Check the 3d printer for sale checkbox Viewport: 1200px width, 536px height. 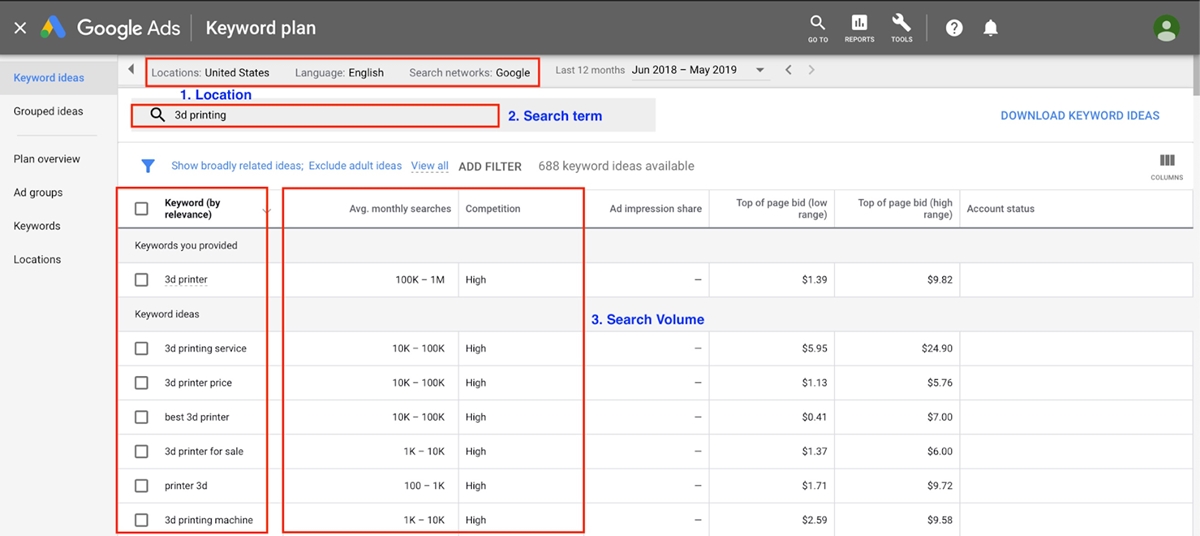141,451
